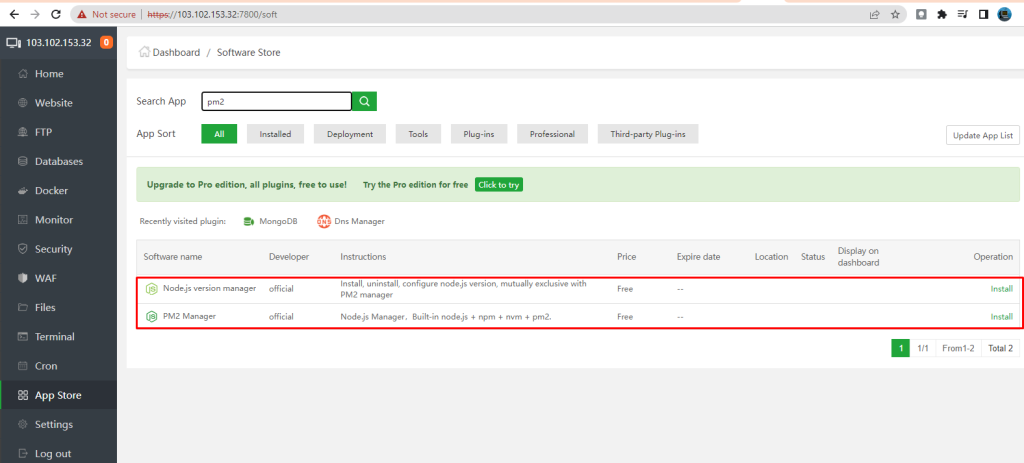The image size is (1024, 463).
Task: Click the server IP 103.102.153.32 header
Action: coord(59,42)
